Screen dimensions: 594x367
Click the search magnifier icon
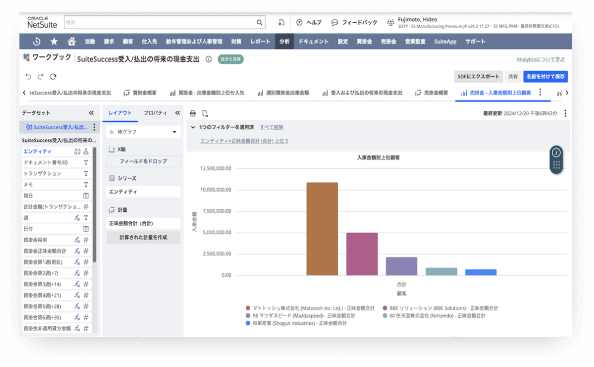pyautogui.click(x=259, y=22)
